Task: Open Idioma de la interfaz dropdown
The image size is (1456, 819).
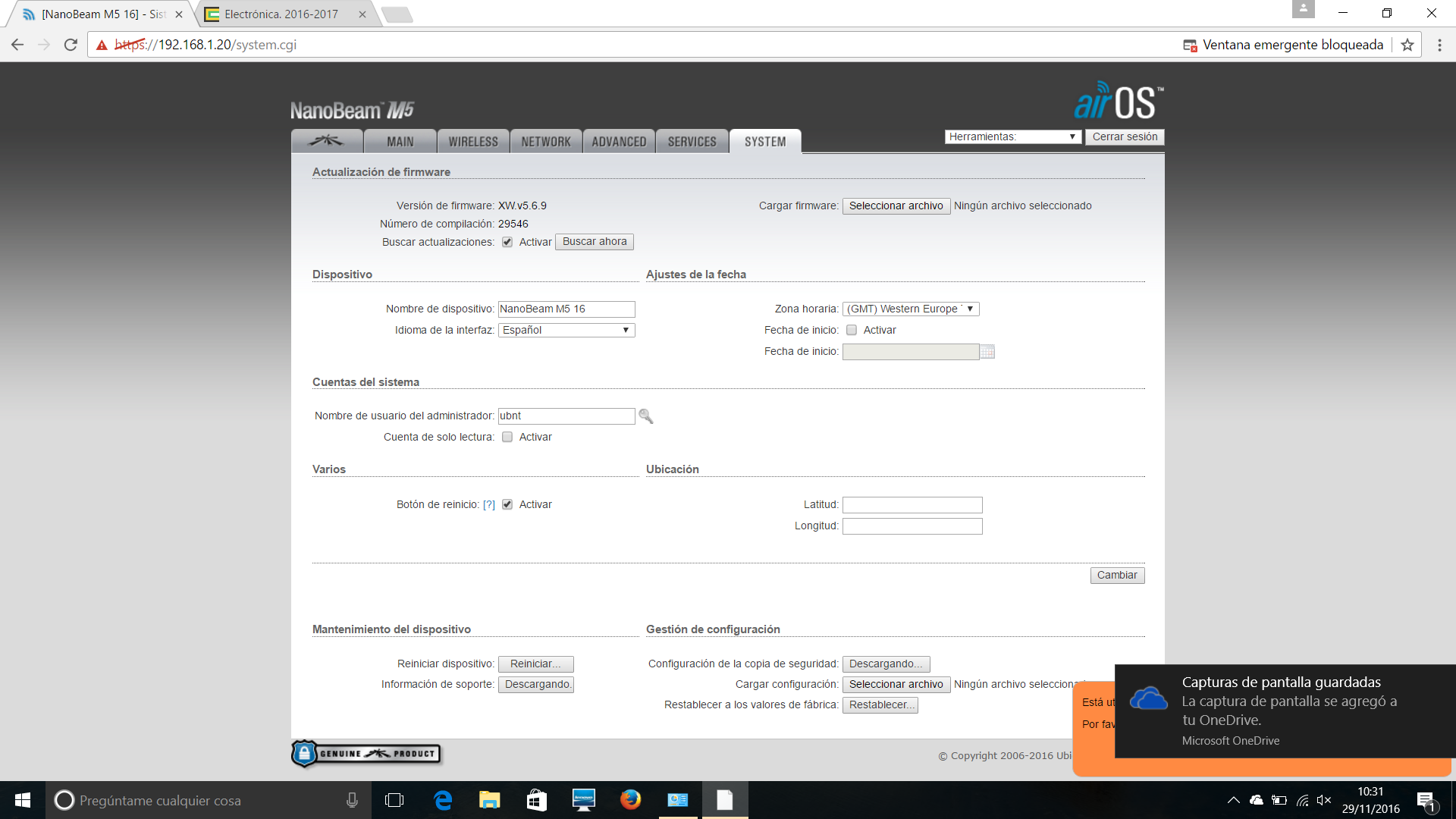Action: click(566, 330)
